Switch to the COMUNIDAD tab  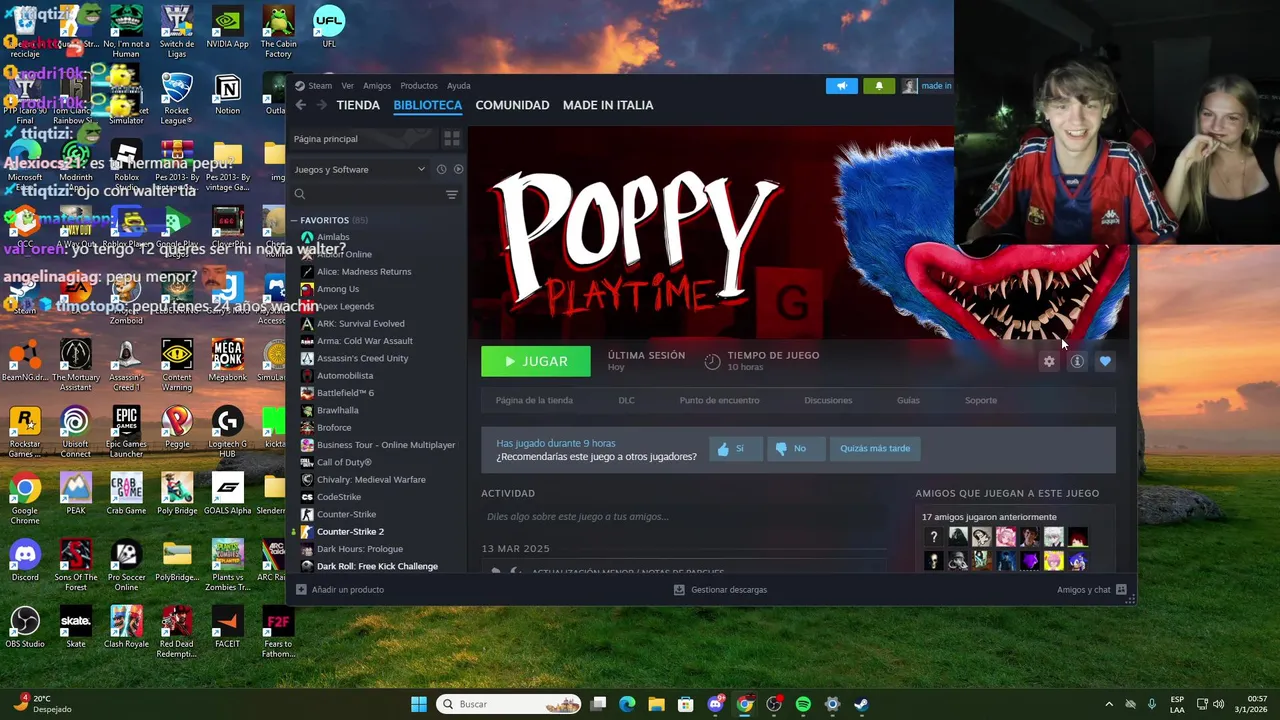[512, 105]
